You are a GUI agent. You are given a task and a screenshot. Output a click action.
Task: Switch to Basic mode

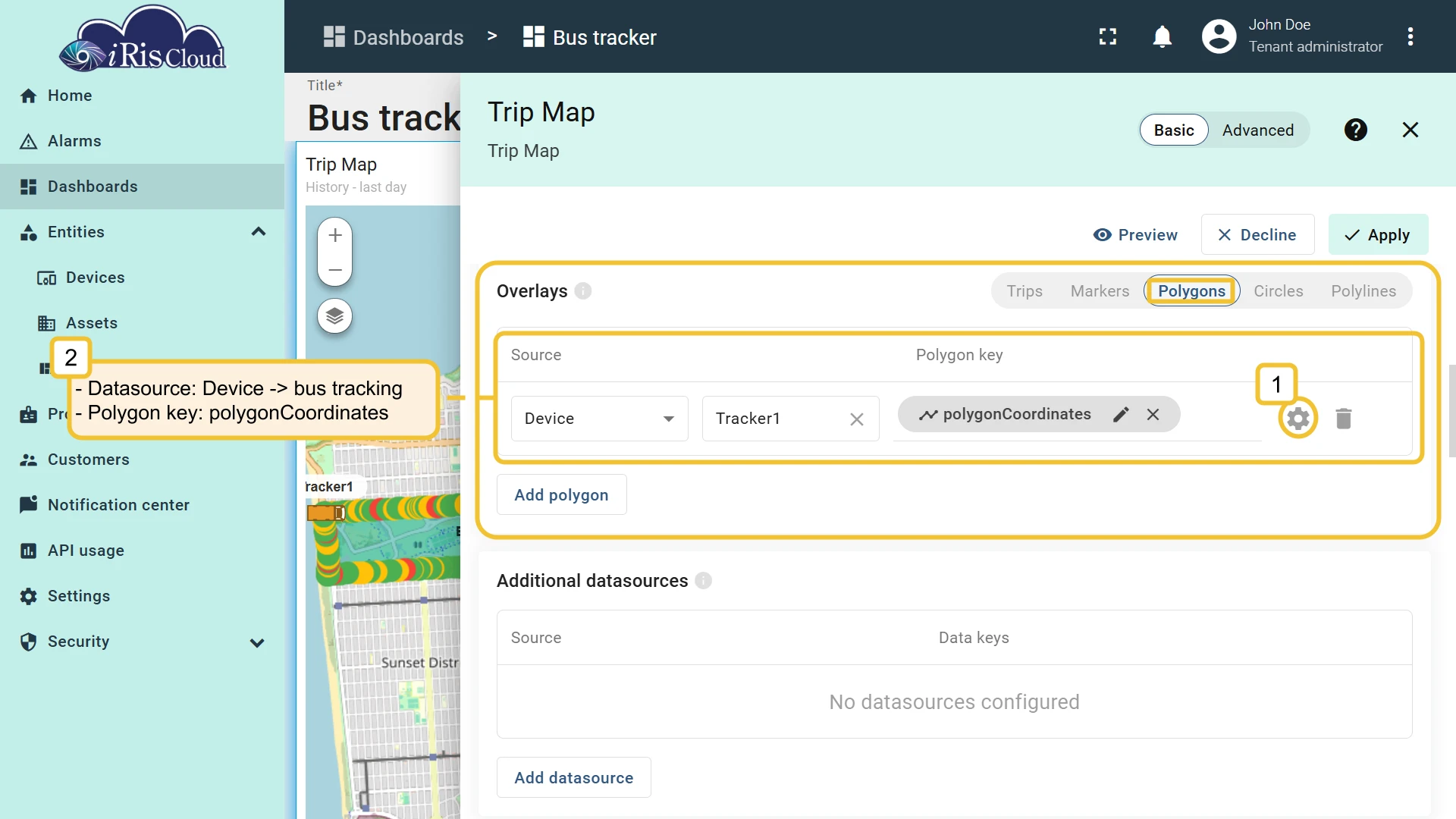click(x=1173, y=130)
